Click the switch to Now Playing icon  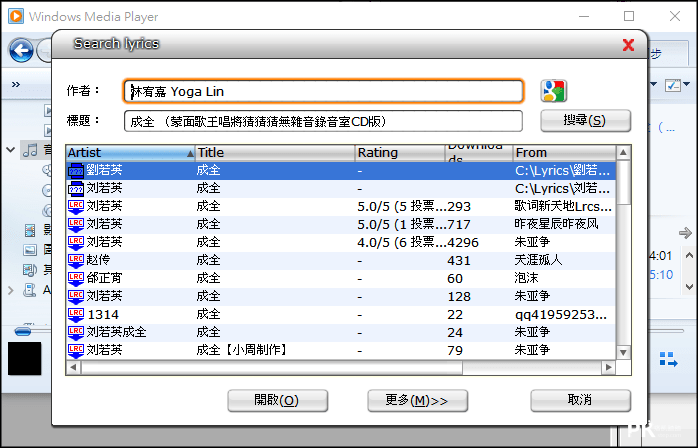click(668, 359)
